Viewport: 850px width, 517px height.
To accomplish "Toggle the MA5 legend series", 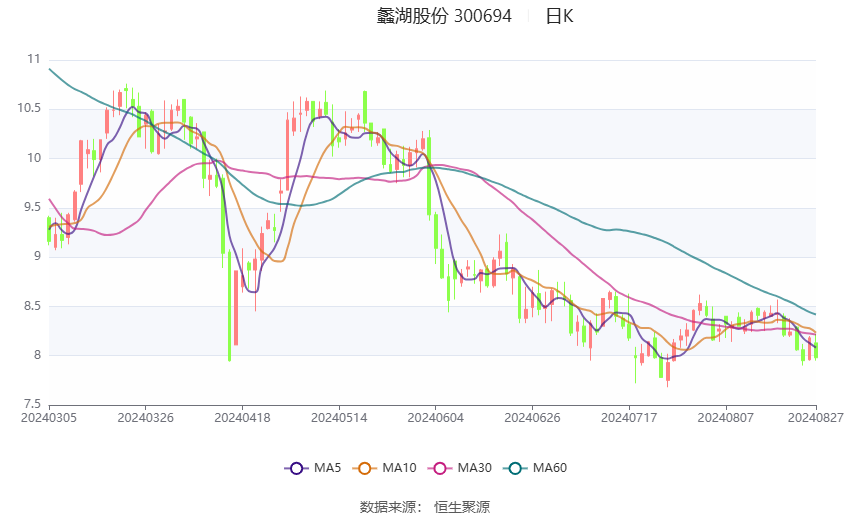I will coord(313,468).
